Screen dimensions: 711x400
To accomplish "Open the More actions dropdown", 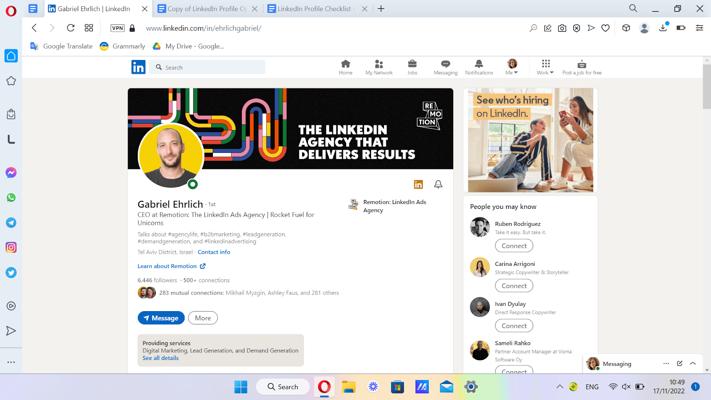I will click(203, 318).
